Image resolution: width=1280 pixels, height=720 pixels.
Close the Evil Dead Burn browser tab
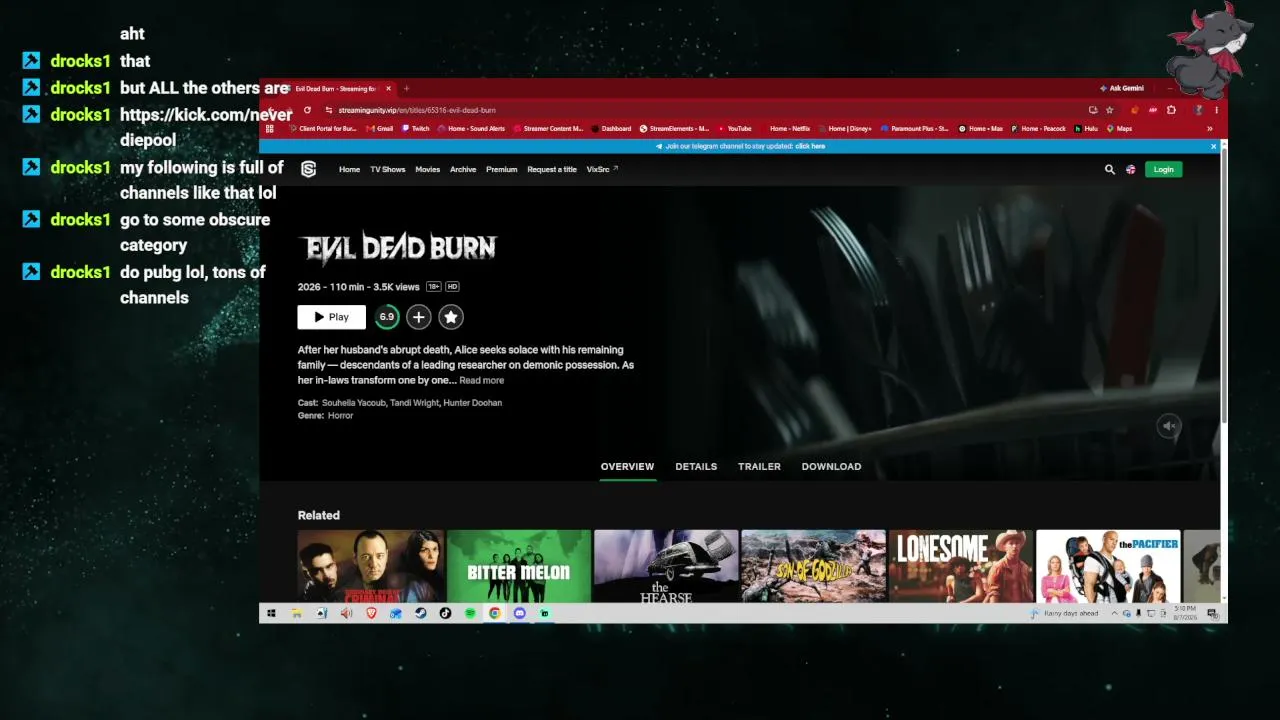(389, 88)
